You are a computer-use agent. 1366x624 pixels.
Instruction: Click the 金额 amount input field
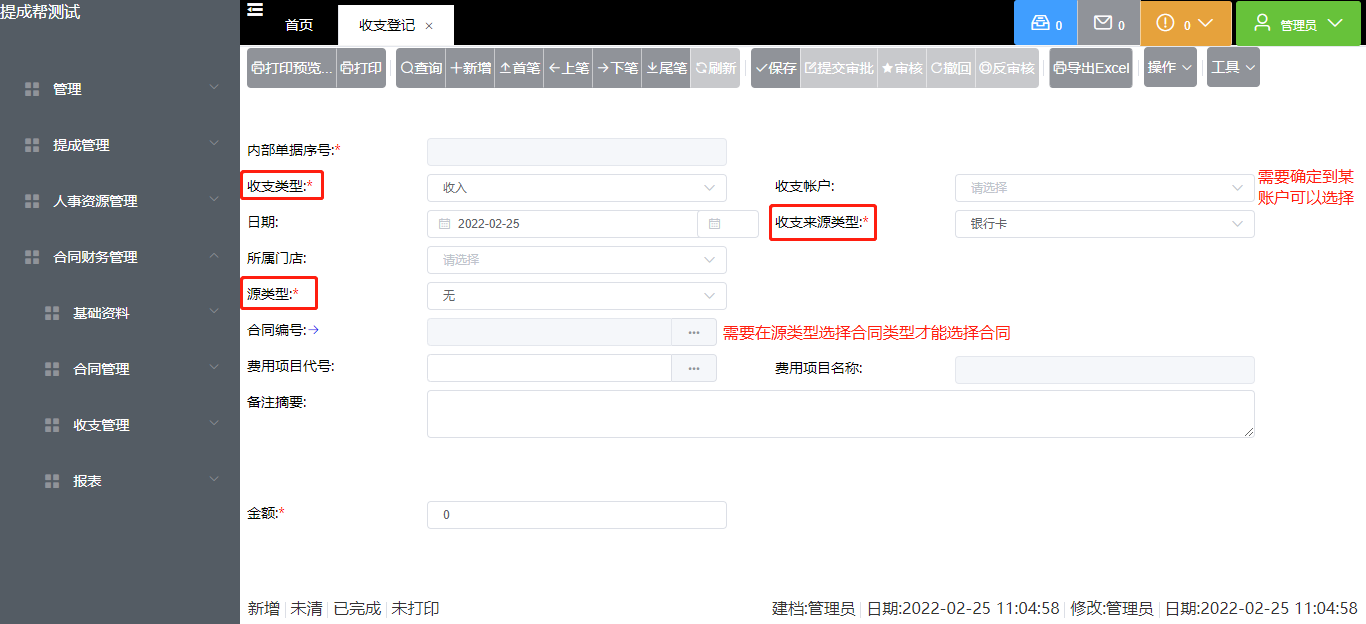pyautogui.click(x=577, y=515)
